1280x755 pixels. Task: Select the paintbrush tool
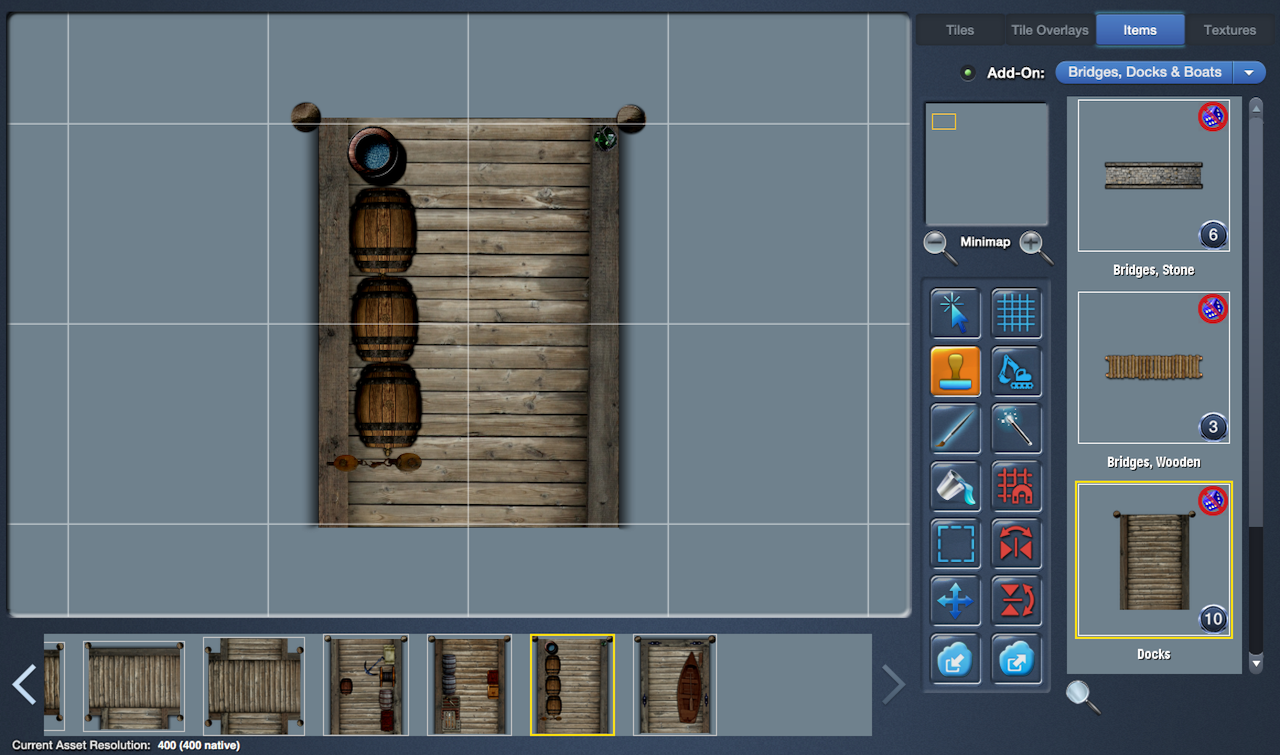(955, 429)
